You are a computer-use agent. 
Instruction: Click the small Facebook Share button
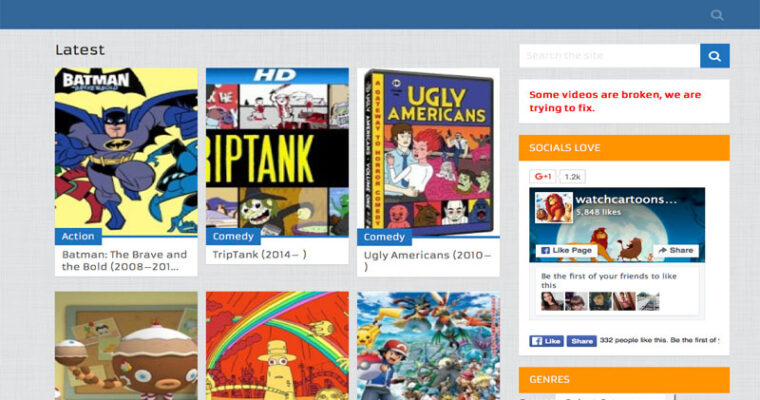pos(582,341)
